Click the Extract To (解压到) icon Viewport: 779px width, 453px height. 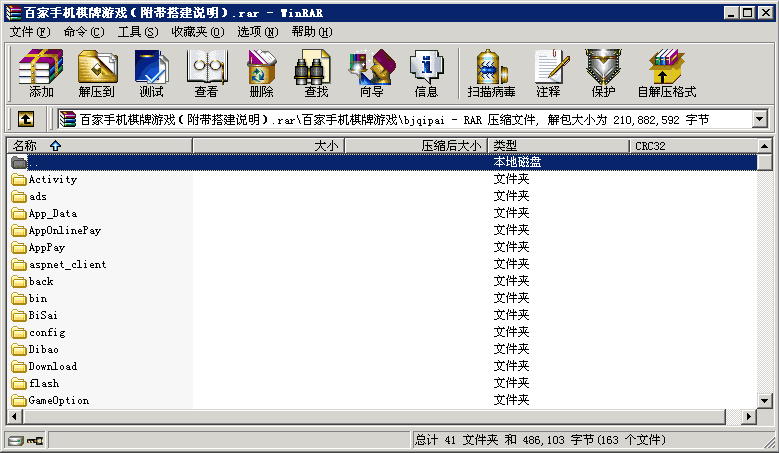pos(96,74)
